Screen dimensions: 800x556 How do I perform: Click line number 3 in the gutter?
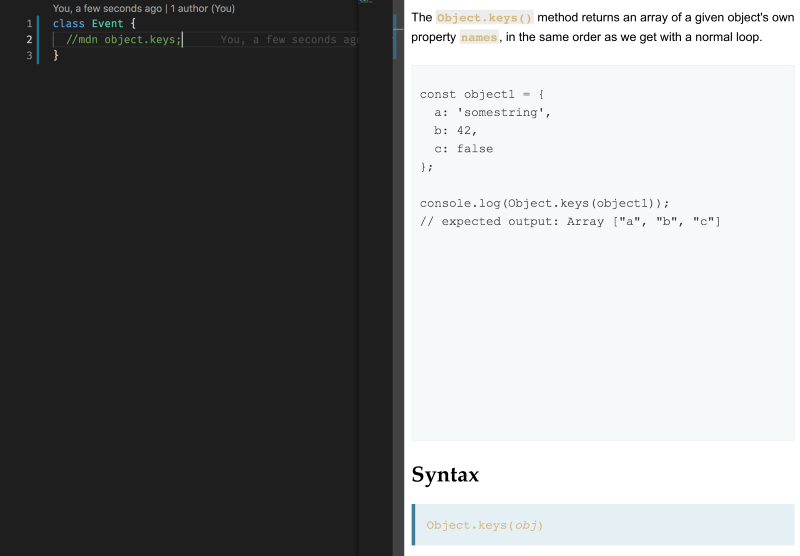coord(29,55)
